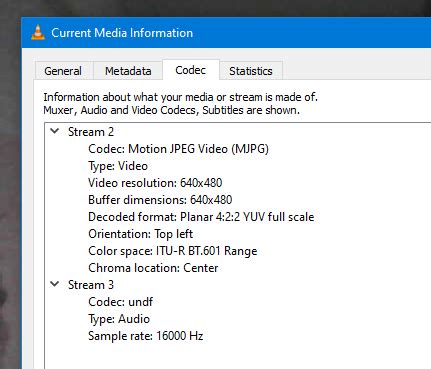Select the Decoded format row
Viewport: 431px width, 369px height.
[201, 217]
